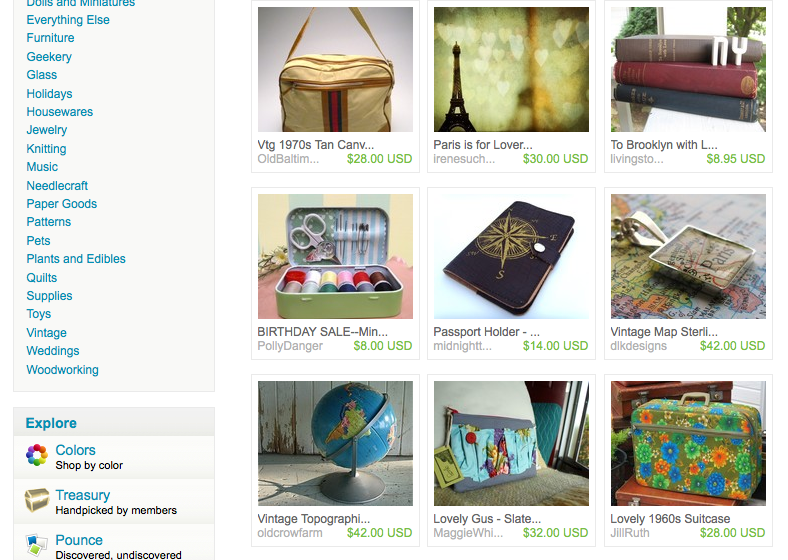Visit the oldcrowfarm seller link
Image resolution: width=788 pixels, height=560 pixels.
point(290,533)
